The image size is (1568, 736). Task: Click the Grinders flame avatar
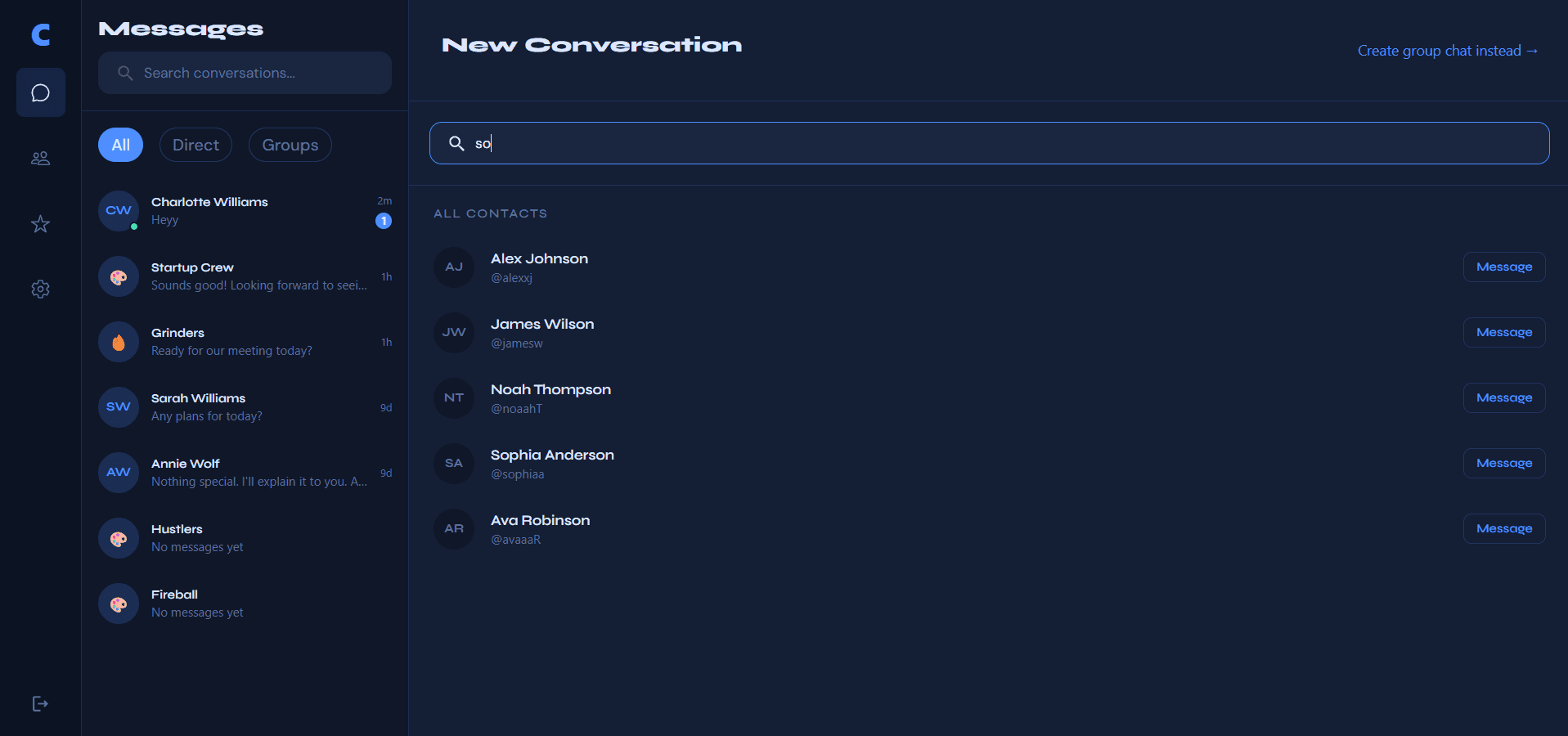pos(119,342)
